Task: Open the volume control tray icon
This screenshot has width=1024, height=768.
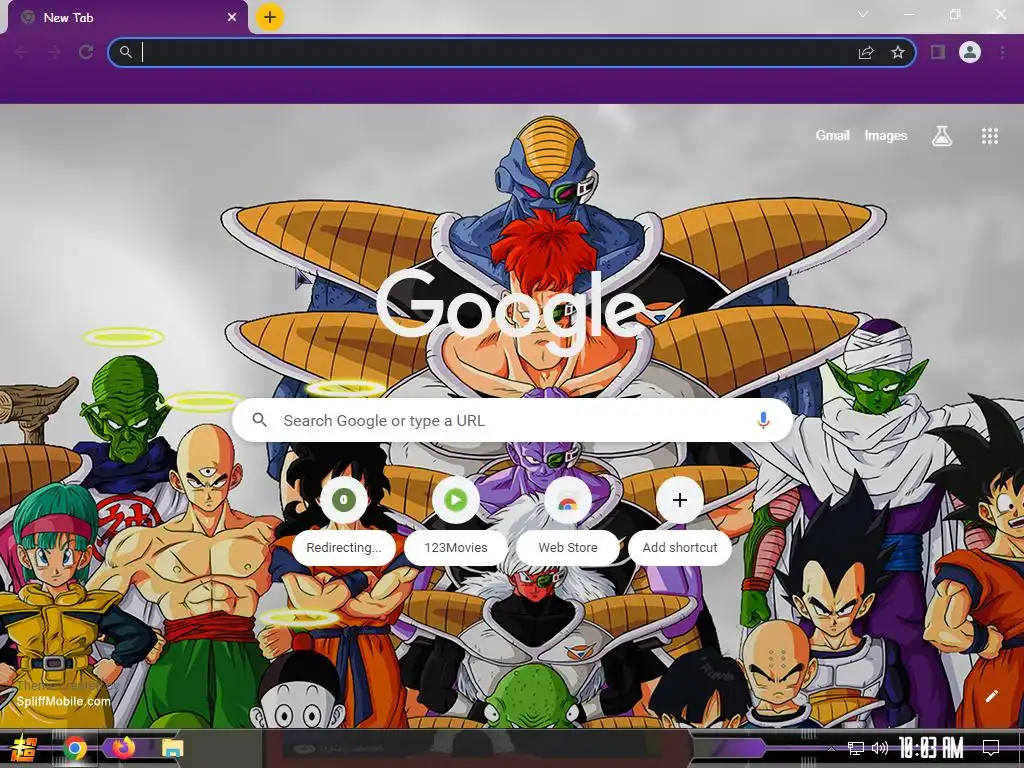Action: [x=880, y=748]
